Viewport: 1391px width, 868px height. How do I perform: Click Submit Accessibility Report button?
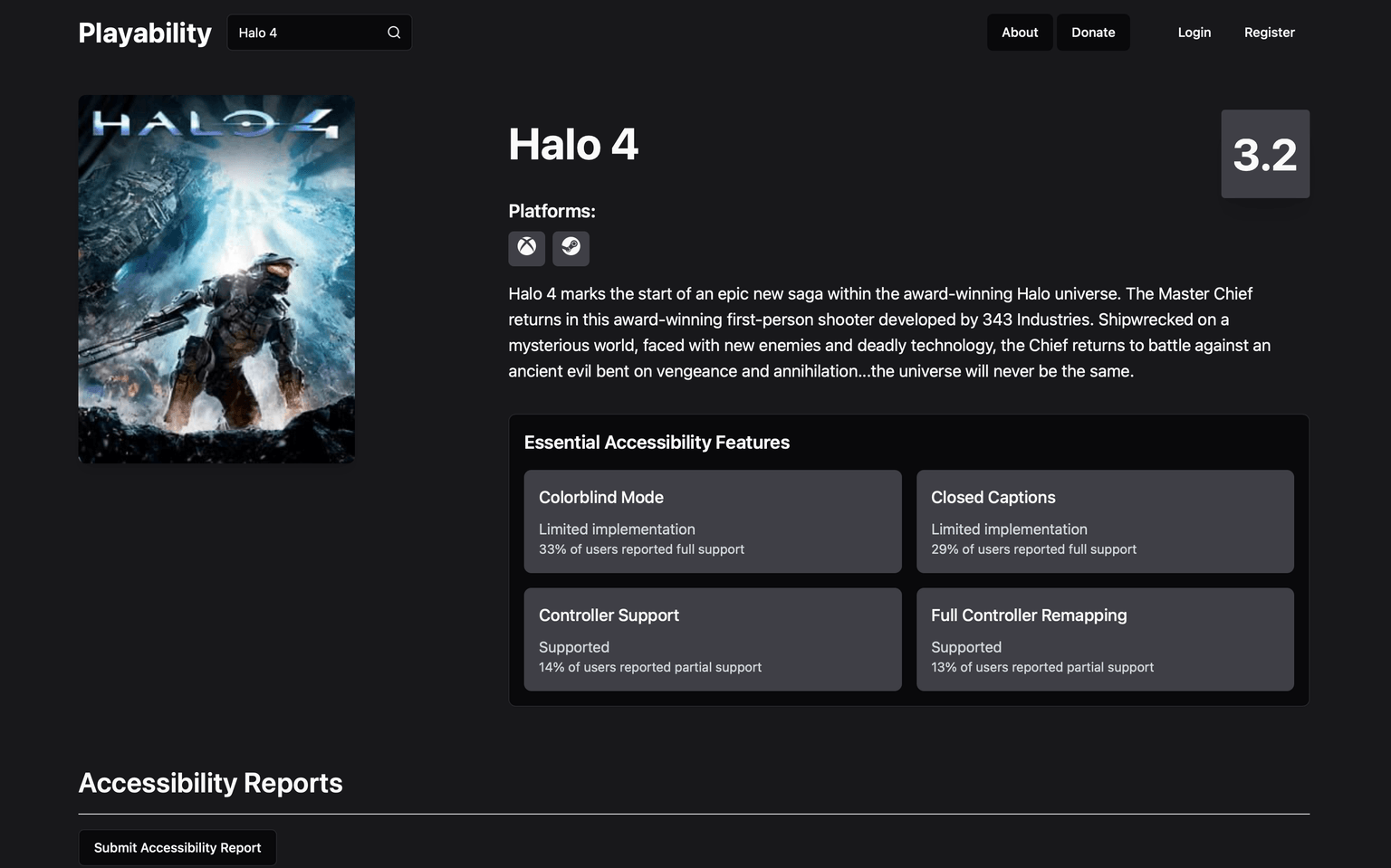pos(177,848)
